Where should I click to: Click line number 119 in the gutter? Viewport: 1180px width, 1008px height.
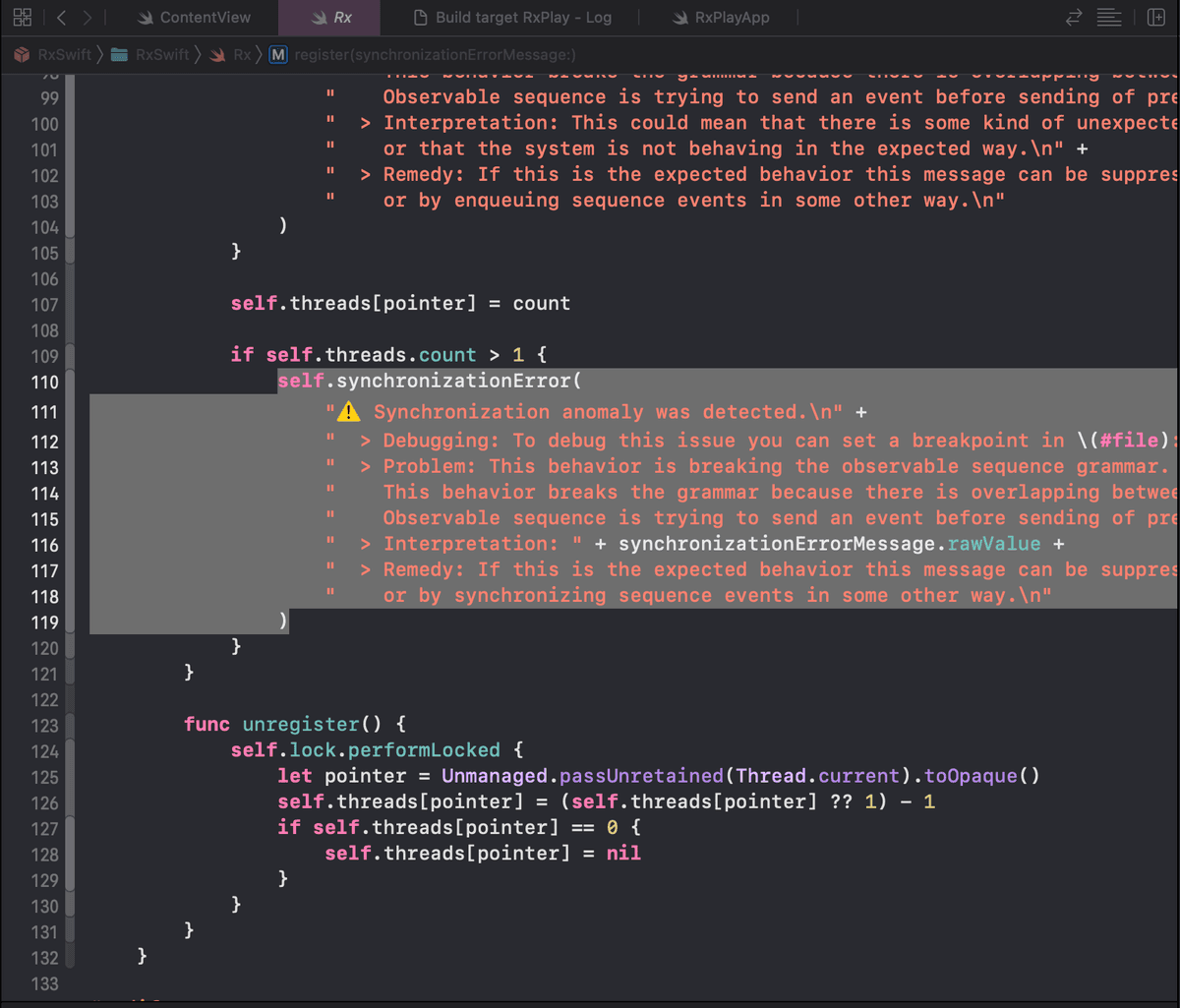click(45, 623)
